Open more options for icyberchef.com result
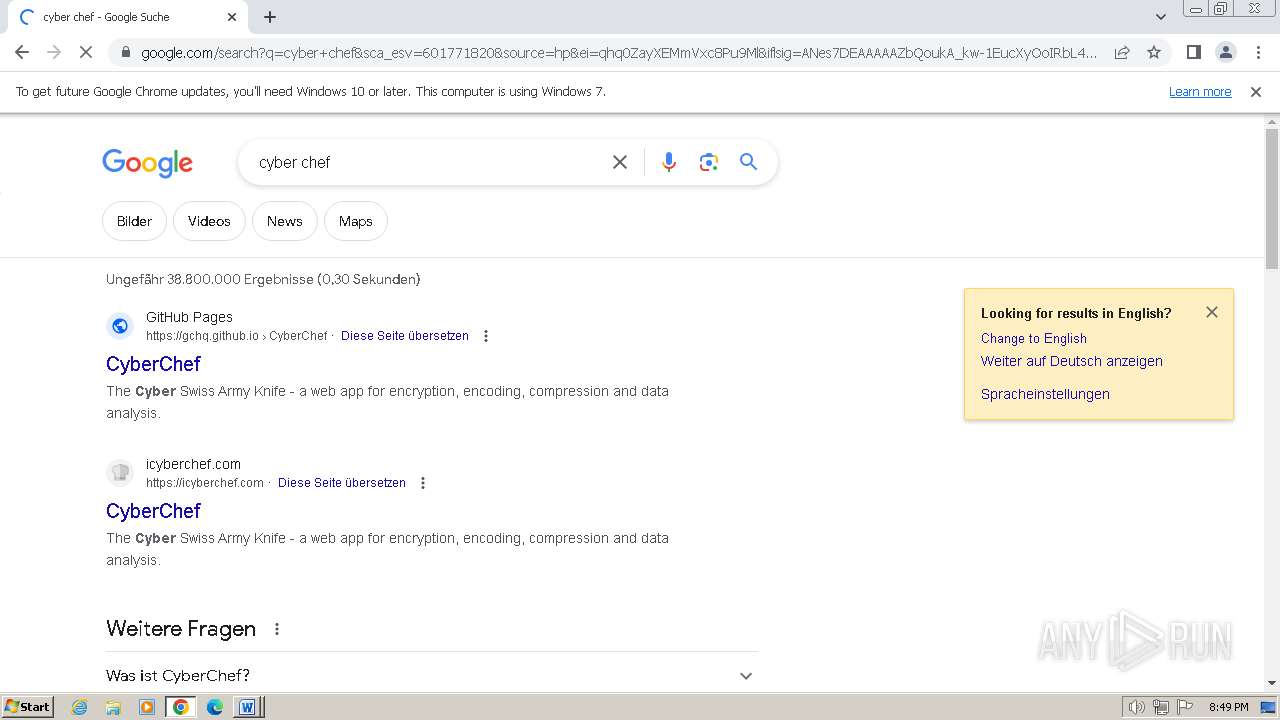The width and height of the screenshot is (1280, 720). tap(423, 483)
